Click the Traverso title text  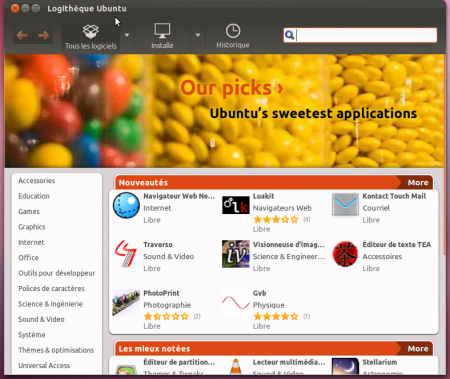(158, 245)
